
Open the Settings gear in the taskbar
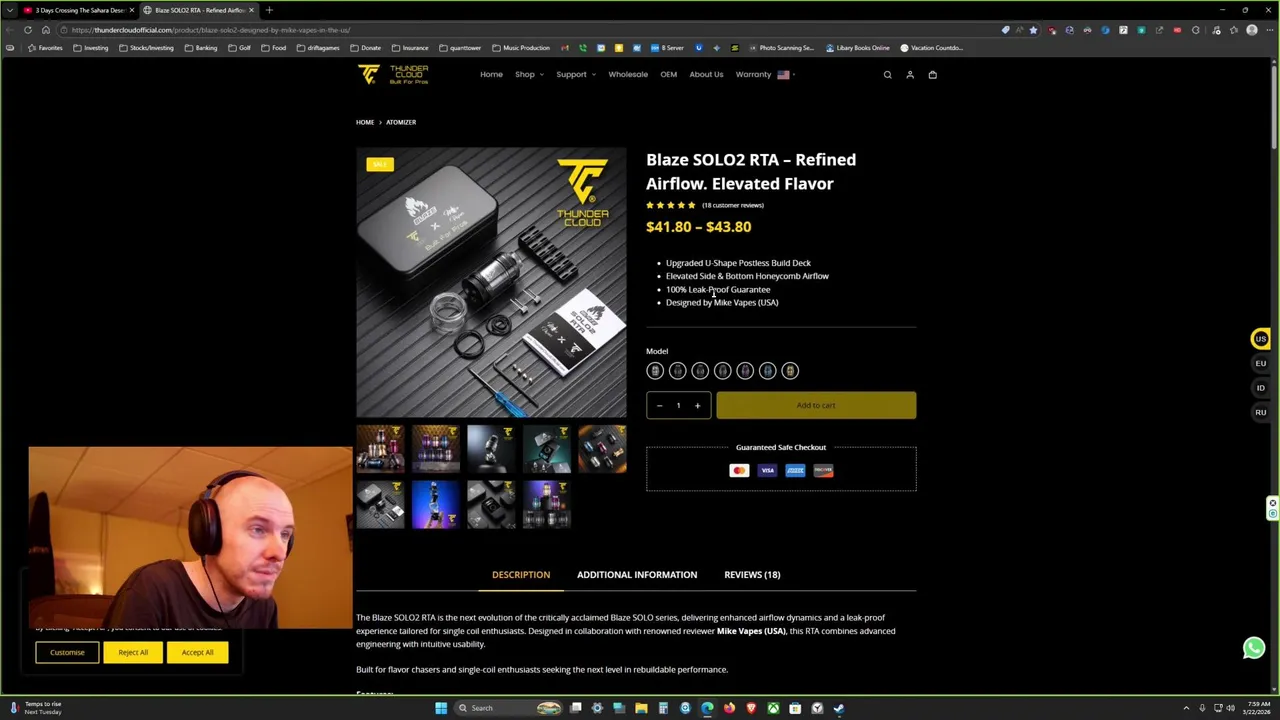click(x=597, y=708)
